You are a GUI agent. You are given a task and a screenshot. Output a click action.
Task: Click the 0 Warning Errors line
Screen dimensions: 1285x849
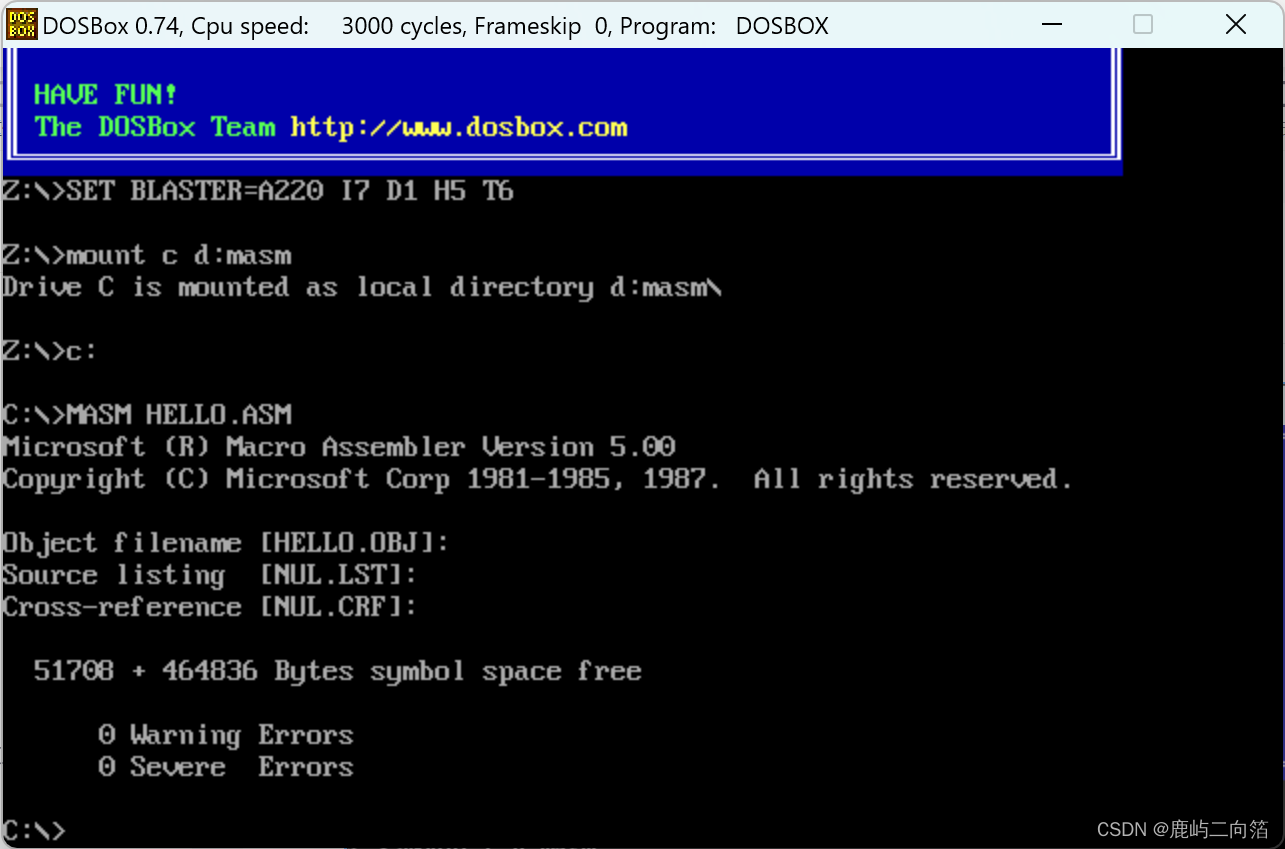click(x=228, y=734)
